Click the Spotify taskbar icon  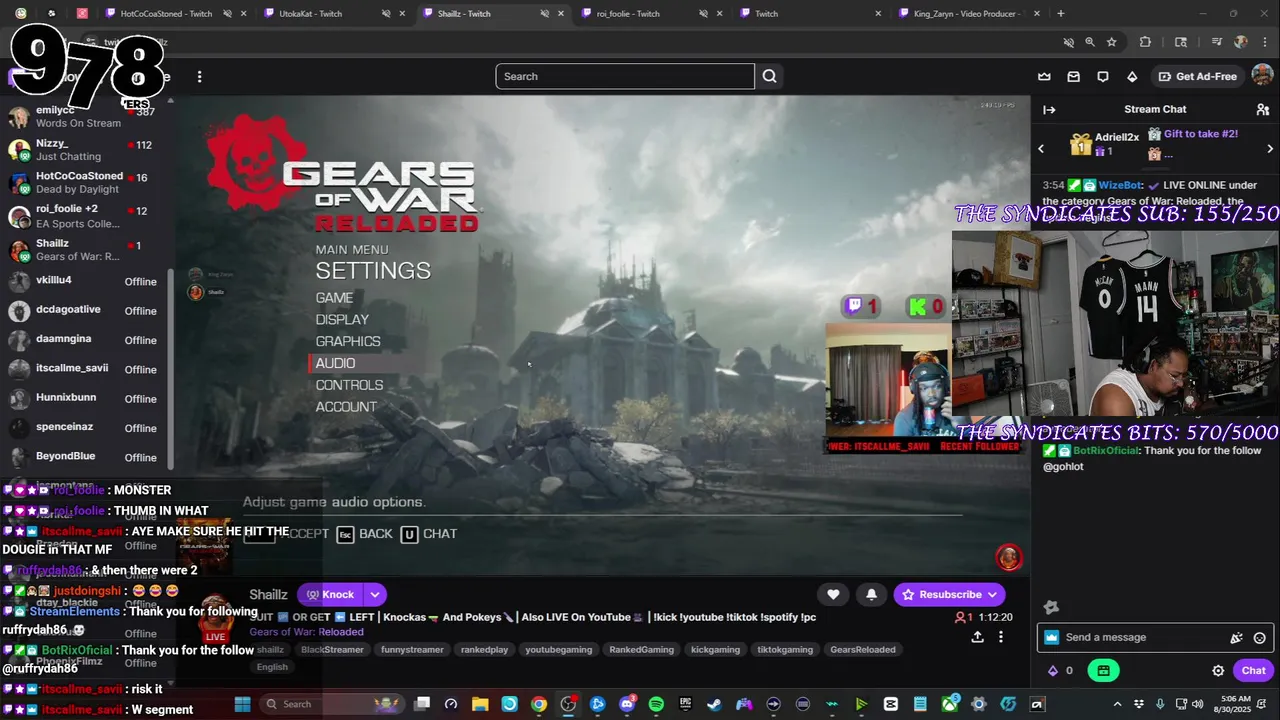[656, 704]
